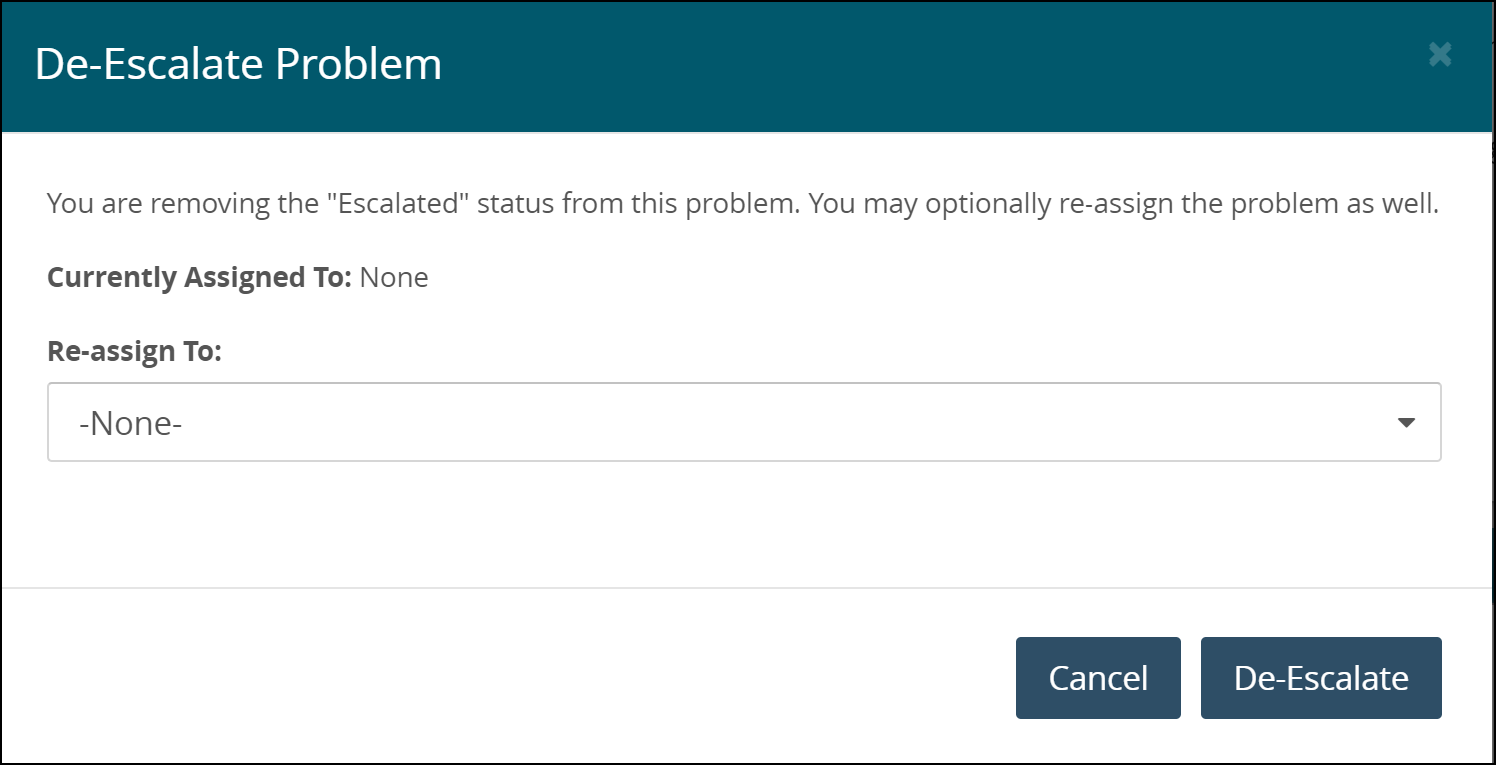Image resolution: width=1496 pixels, height=765 pixels.
Task: Click the "Currently Assigned To:" label
Action: (199, 277)
